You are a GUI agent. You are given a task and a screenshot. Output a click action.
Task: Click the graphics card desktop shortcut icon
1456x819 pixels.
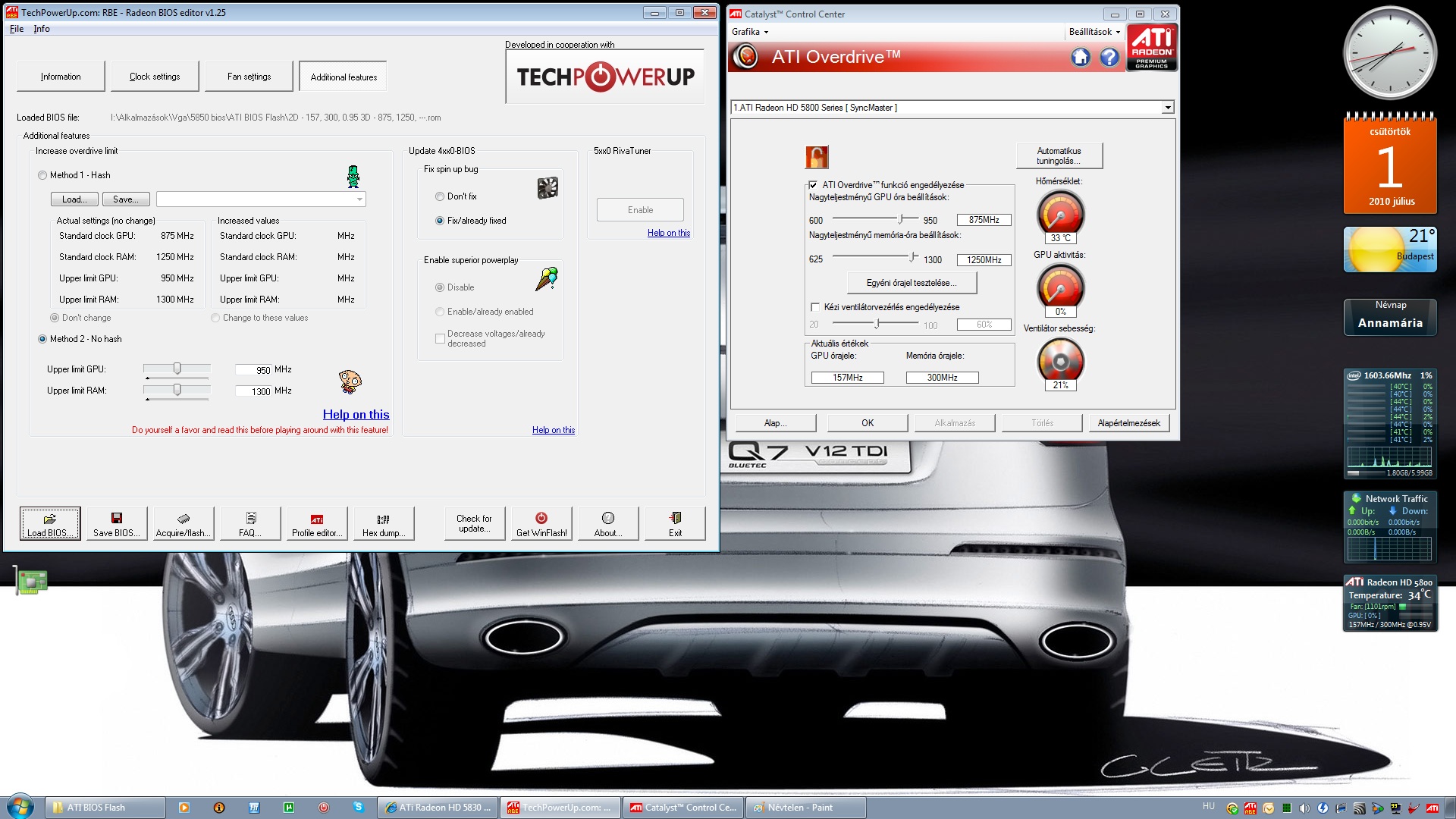click(31, 582)
